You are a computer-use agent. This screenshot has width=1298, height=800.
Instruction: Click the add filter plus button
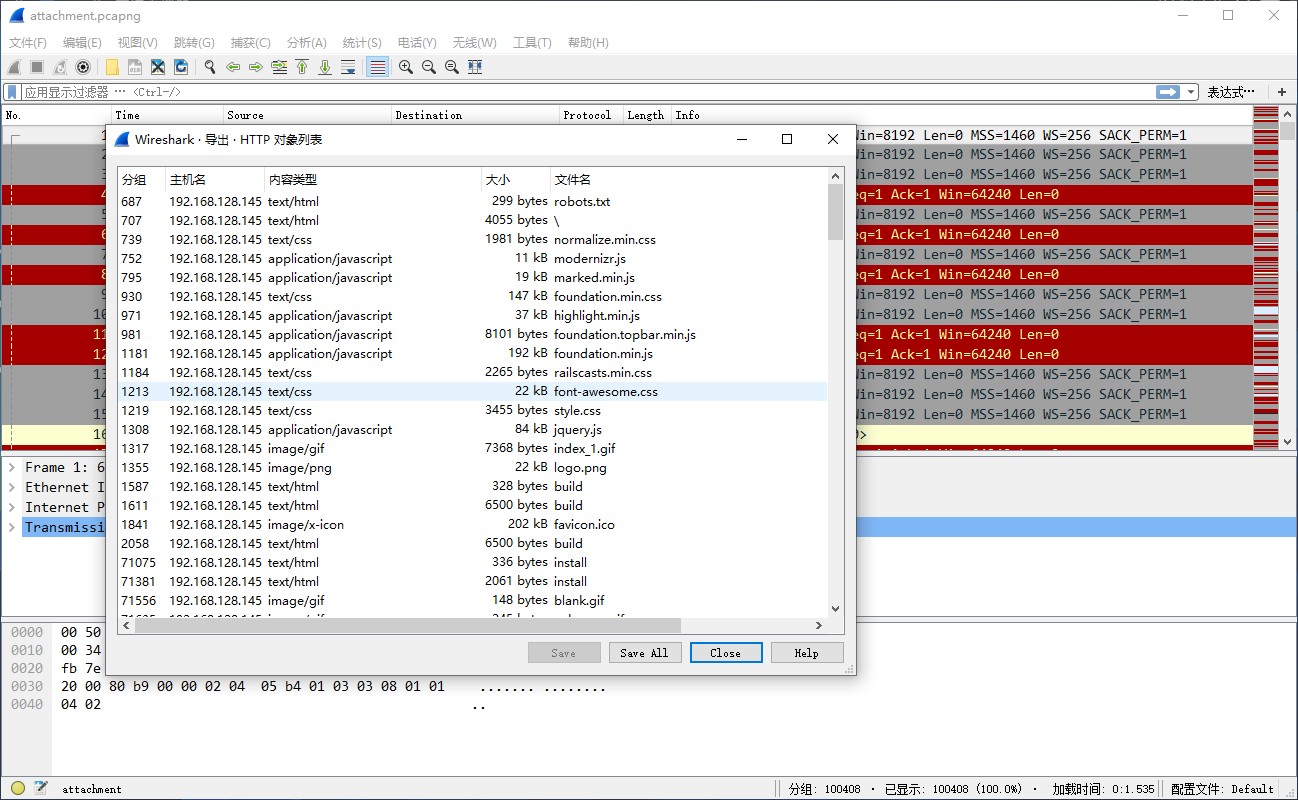click(1281, 92)
